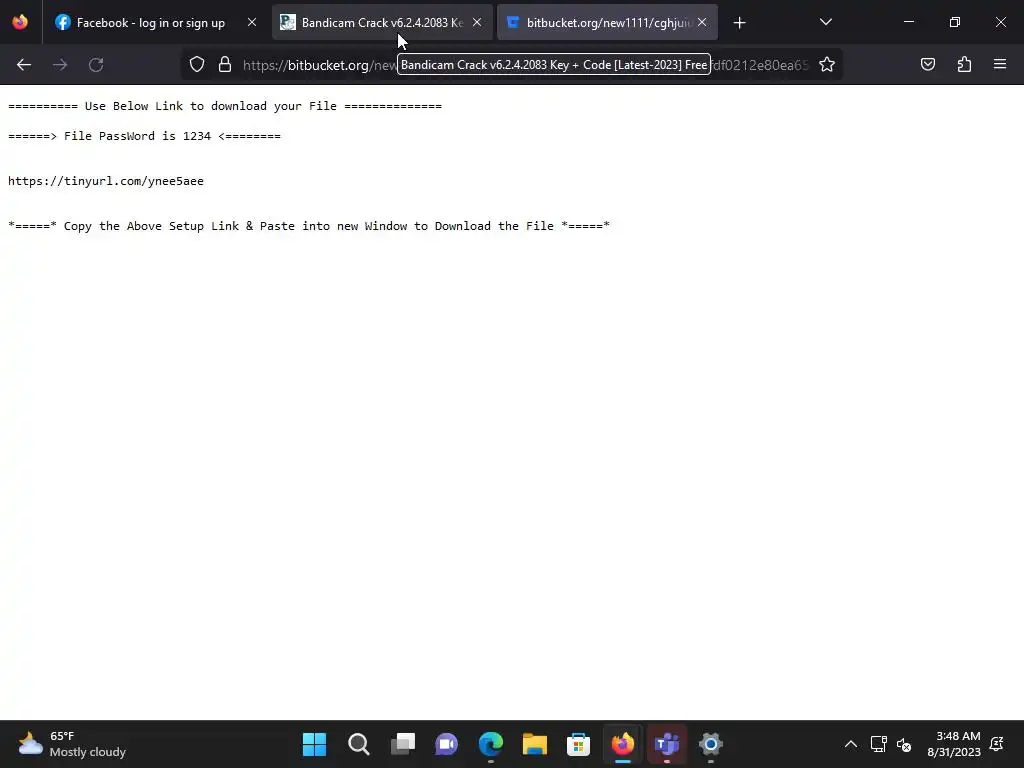
Task: Open Windows Start menu
Action: coord(314,744)
